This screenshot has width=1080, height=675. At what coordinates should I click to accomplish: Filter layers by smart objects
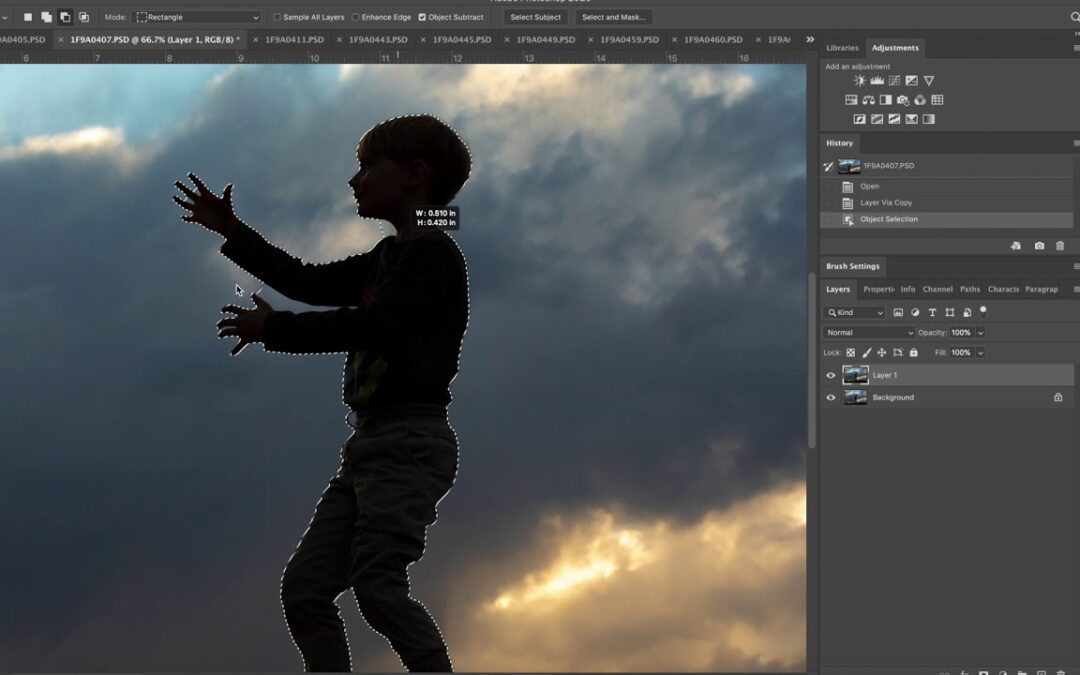(x=967, y=313)
